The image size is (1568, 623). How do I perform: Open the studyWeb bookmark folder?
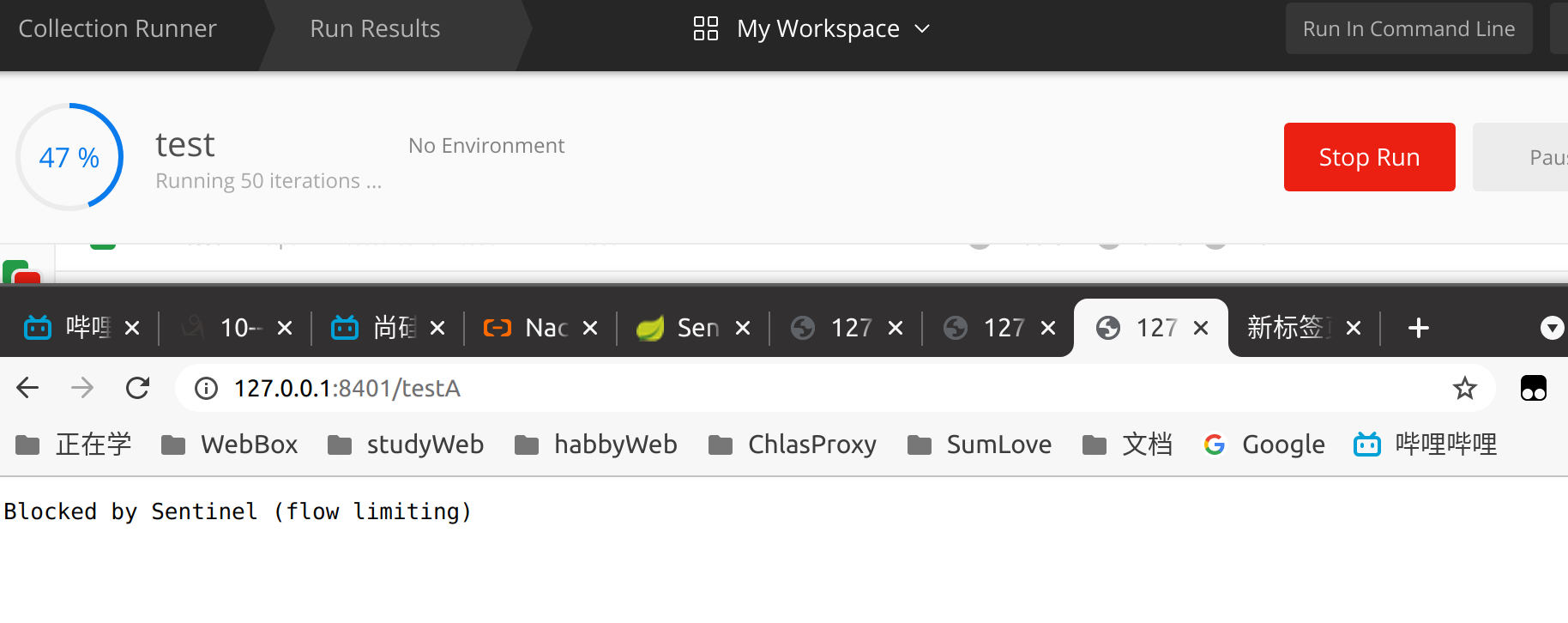[x=406, y=445]
